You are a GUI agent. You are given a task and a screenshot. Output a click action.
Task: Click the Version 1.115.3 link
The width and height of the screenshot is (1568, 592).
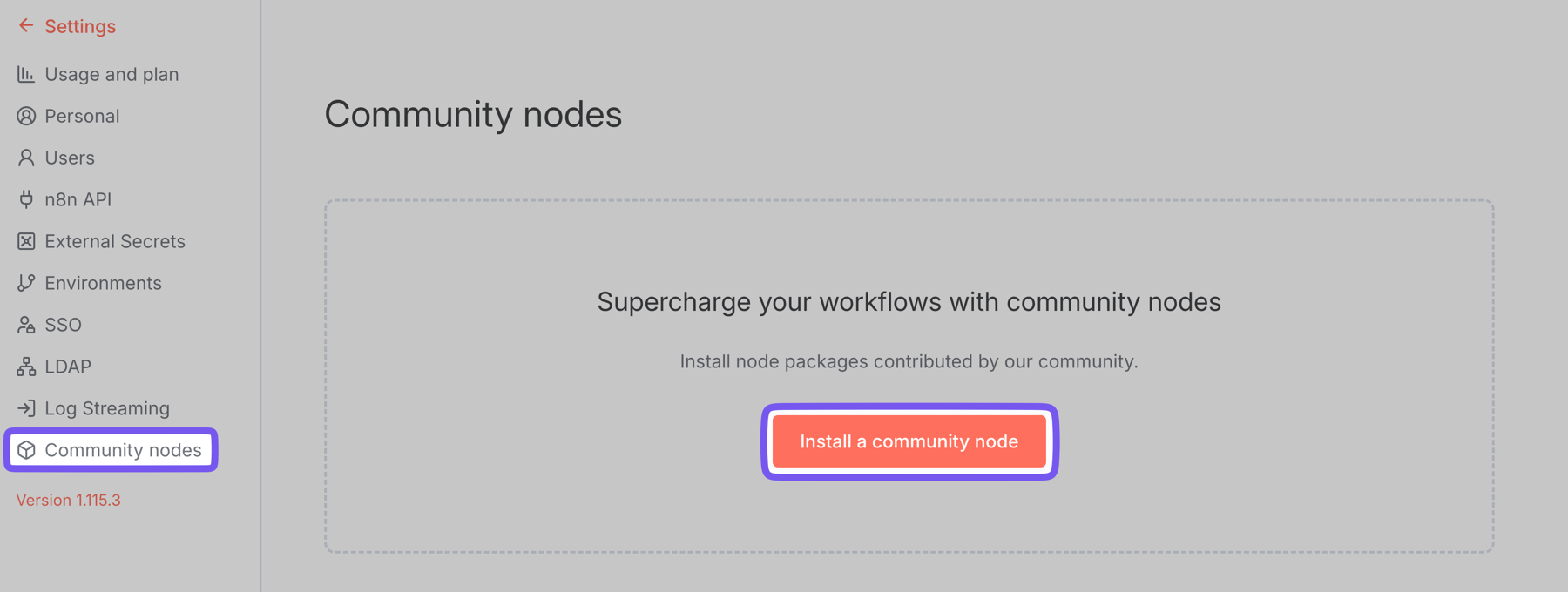[68, 501]
